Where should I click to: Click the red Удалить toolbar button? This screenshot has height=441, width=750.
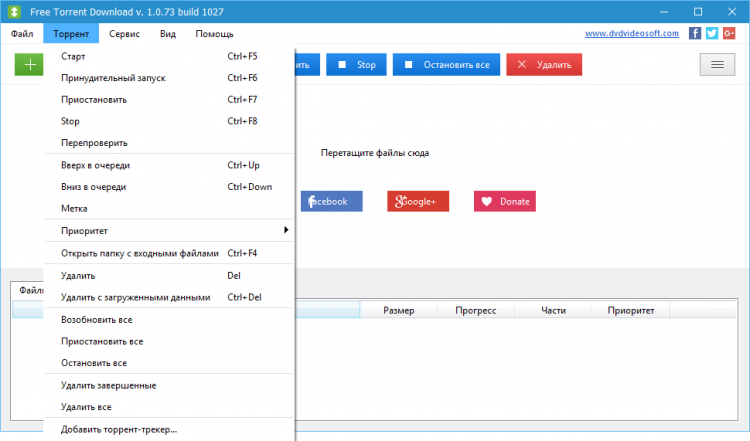click(544, 65)
